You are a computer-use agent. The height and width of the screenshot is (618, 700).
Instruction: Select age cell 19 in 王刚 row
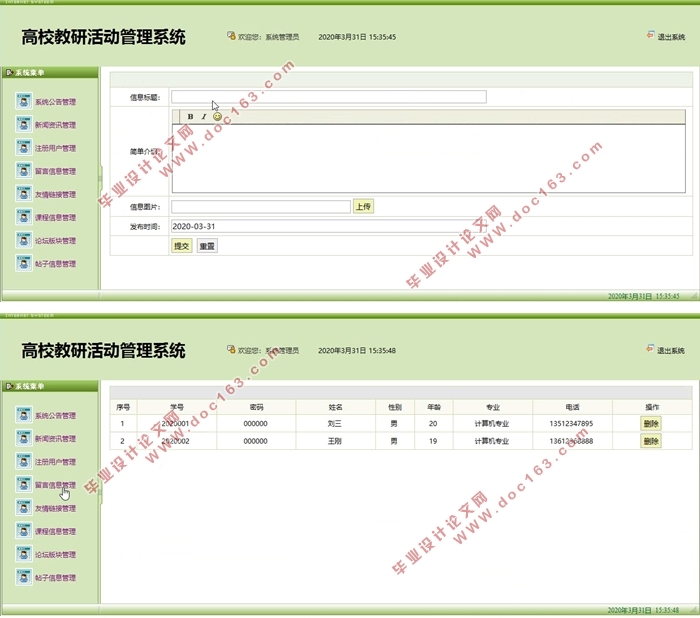click(433, 441)
